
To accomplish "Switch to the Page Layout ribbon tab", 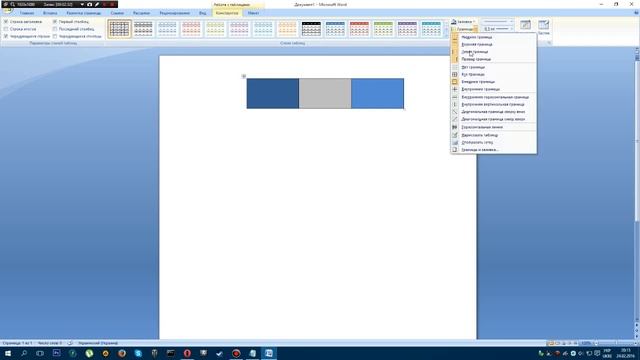I will (84, 13).
